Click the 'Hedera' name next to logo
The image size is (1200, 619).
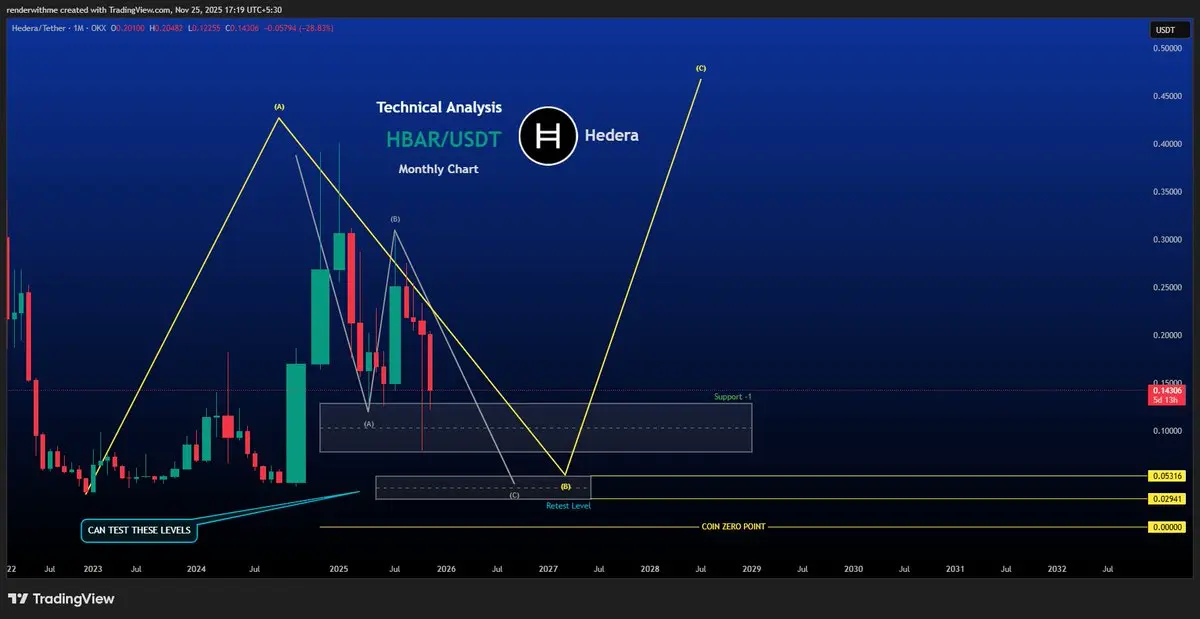click(613, 135)
